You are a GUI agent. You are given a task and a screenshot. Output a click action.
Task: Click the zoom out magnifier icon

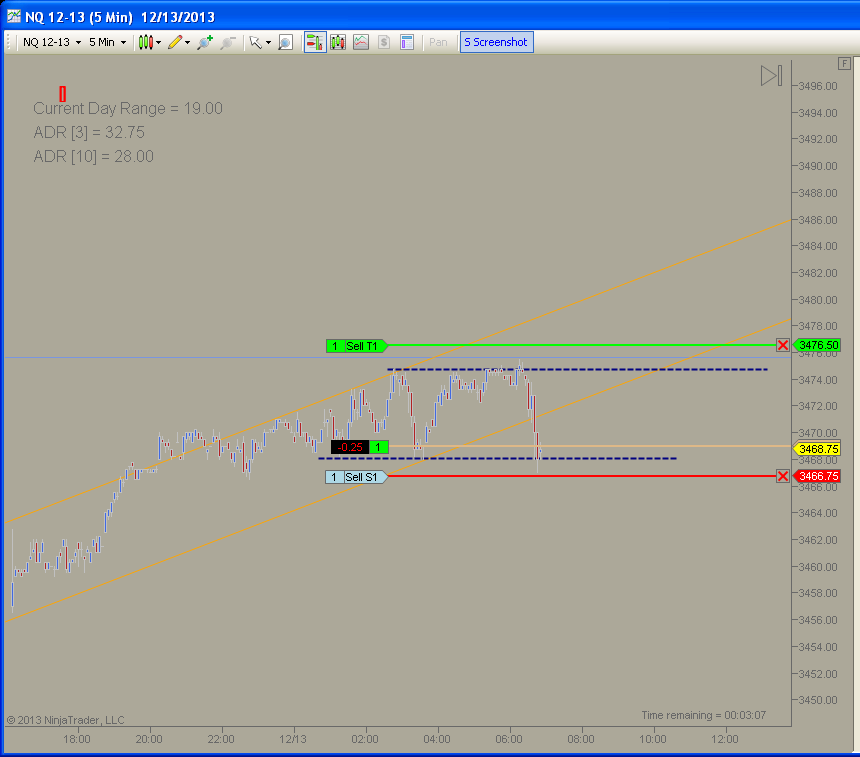tap(228, 42)
